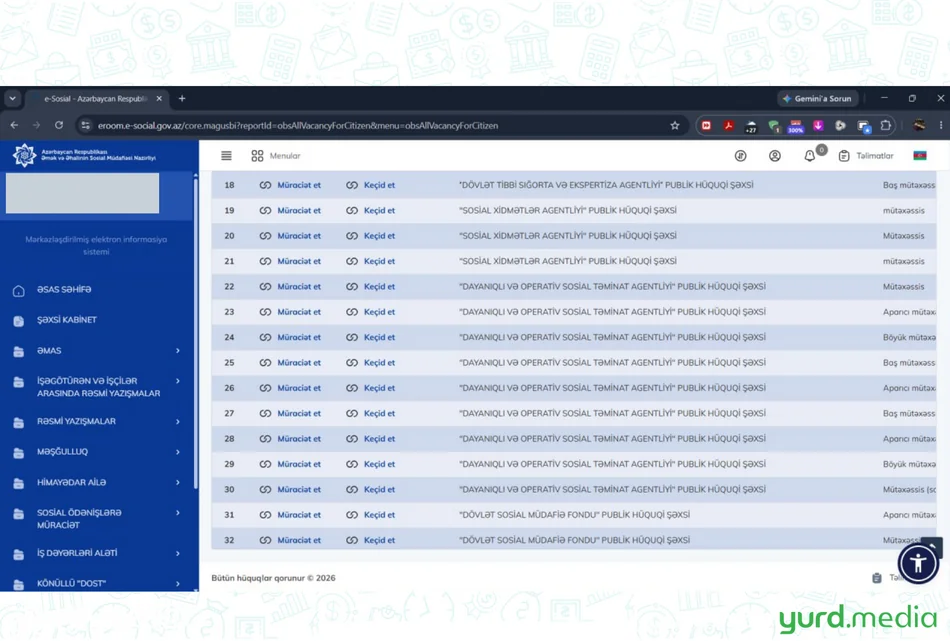
Task: Click Müraciət et in row 26
Action: pyautogui.click(x=299, y=388)
